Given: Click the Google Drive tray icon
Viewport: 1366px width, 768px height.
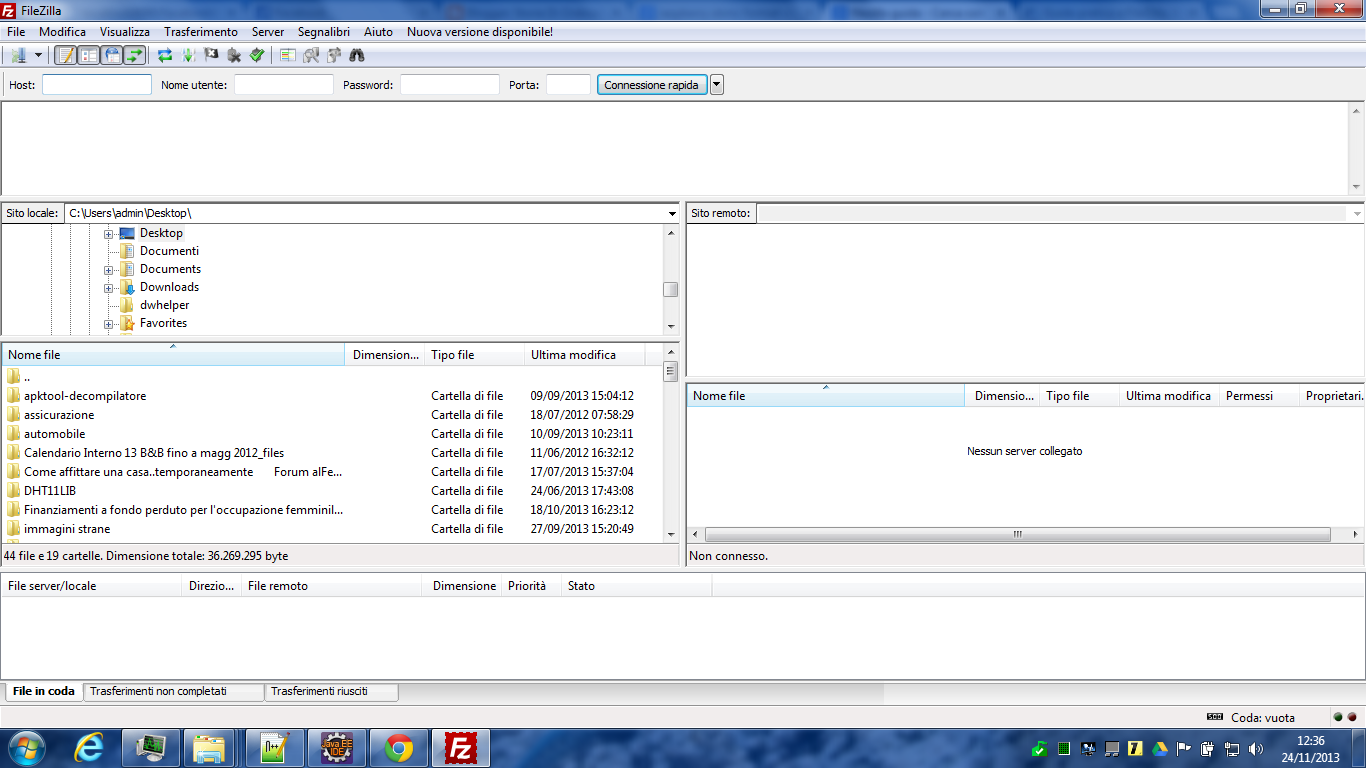Looking at the screenshot, I should coord(1160,748).
